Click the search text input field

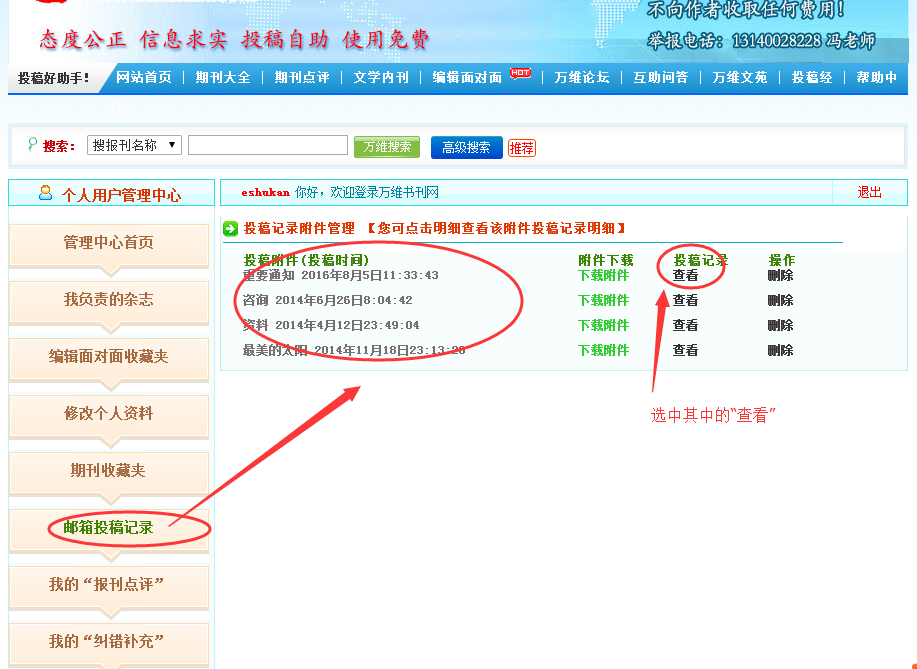pyautogui.click(x=267, y=145)
